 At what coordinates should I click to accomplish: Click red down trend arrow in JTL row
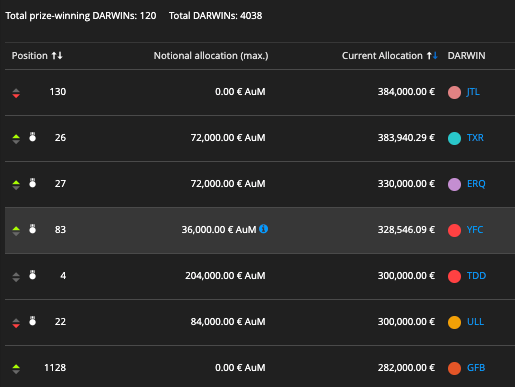(16, 93)
